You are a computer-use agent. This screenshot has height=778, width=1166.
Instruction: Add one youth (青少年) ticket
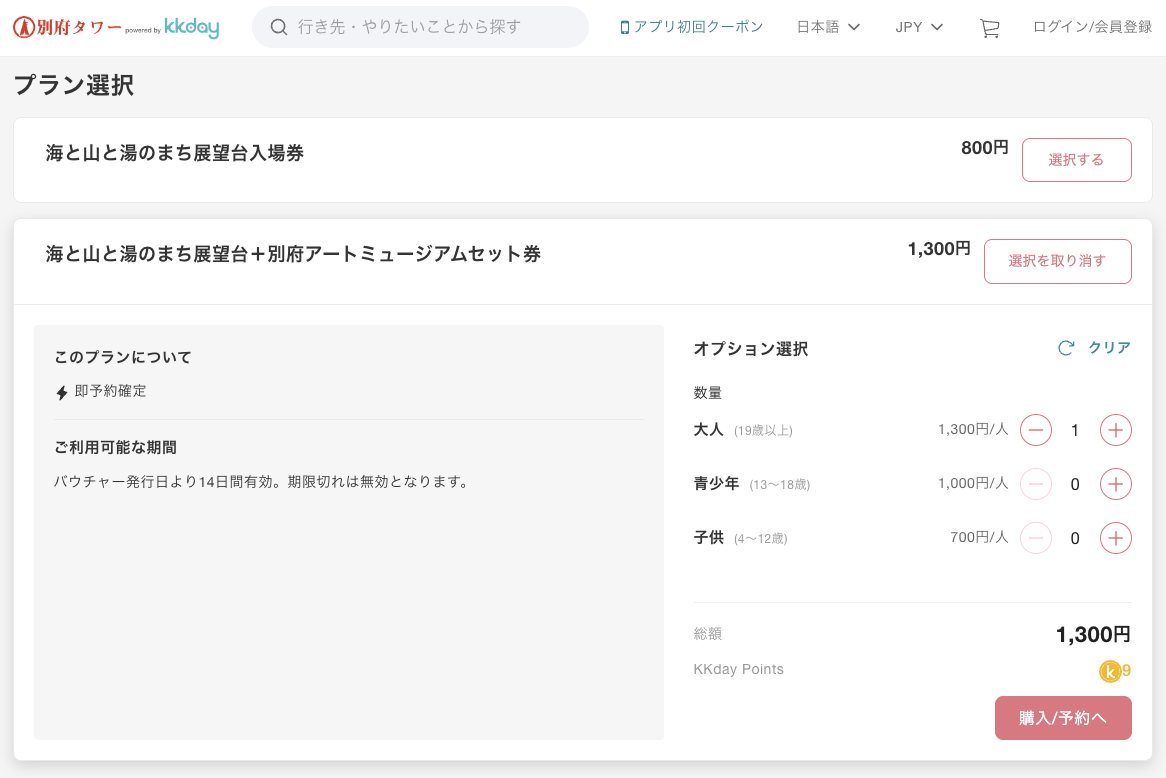click(1115, 484)
